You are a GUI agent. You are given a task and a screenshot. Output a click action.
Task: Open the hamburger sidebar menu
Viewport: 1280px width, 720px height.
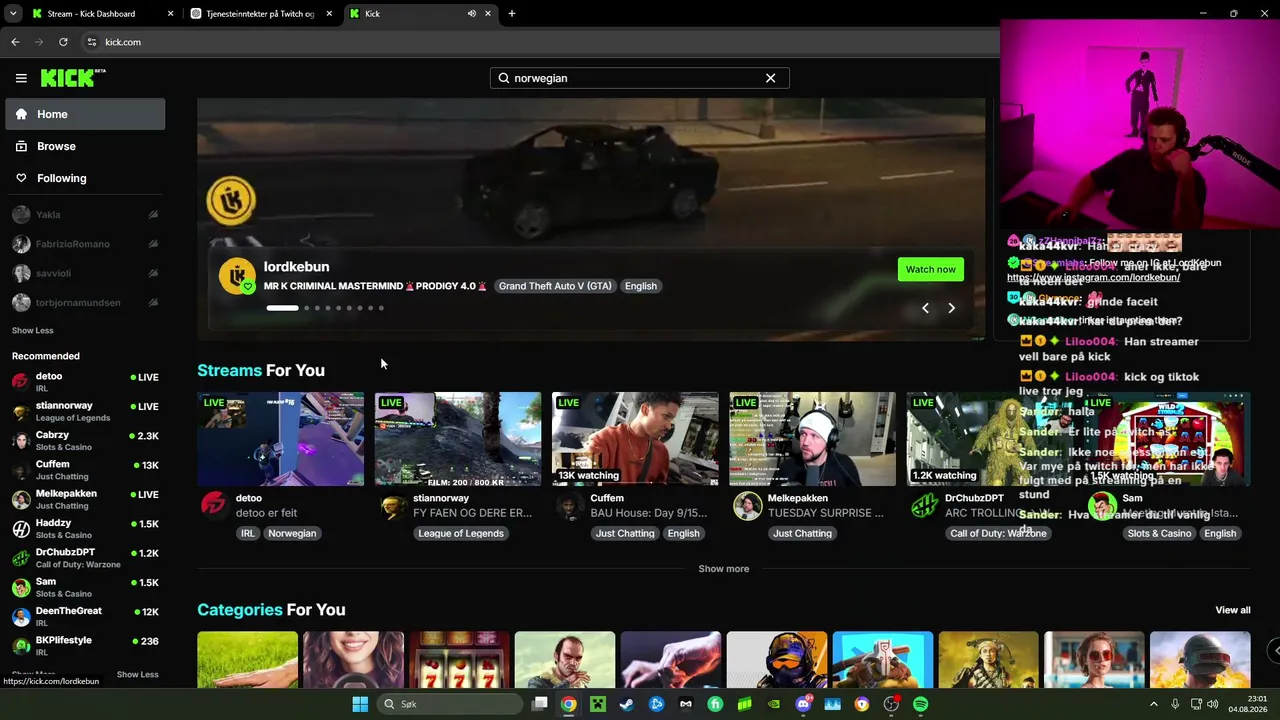(x=21, y=78)
